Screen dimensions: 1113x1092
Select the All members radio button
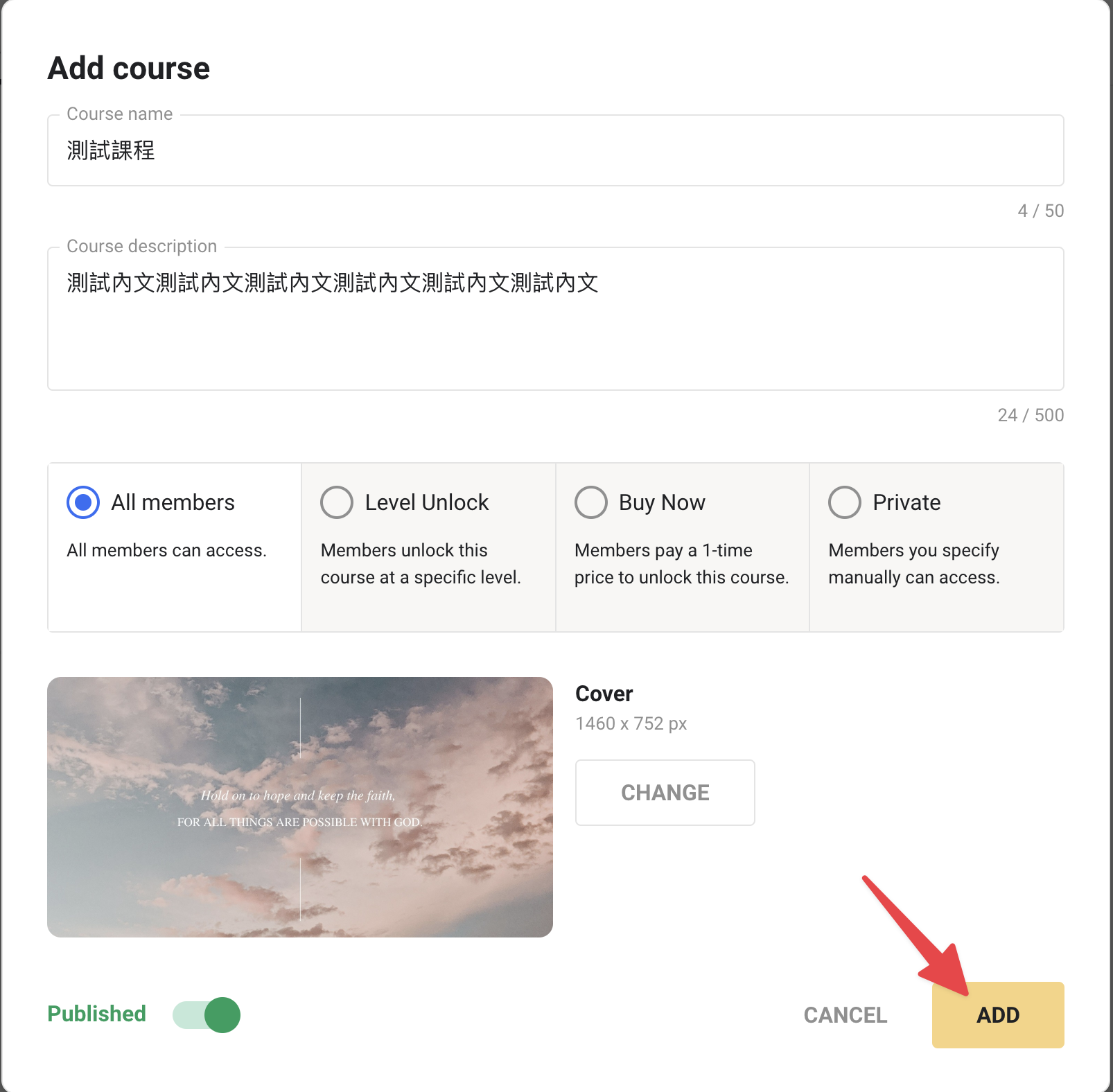(x=83, y=502)
